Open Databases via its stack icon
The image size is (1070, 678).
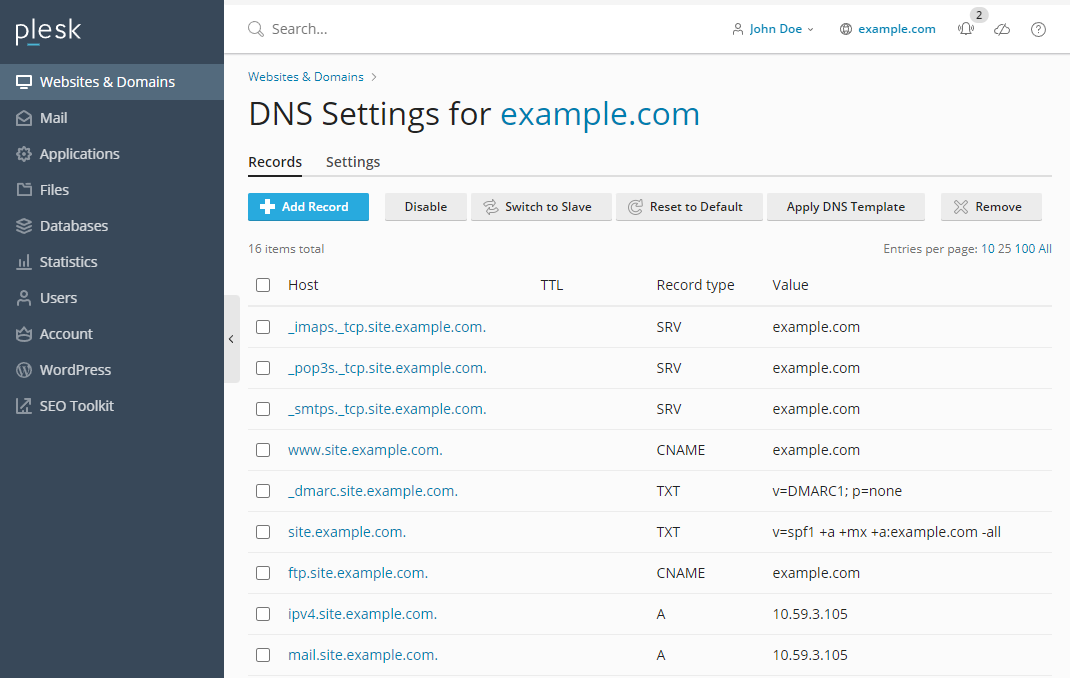24,226
